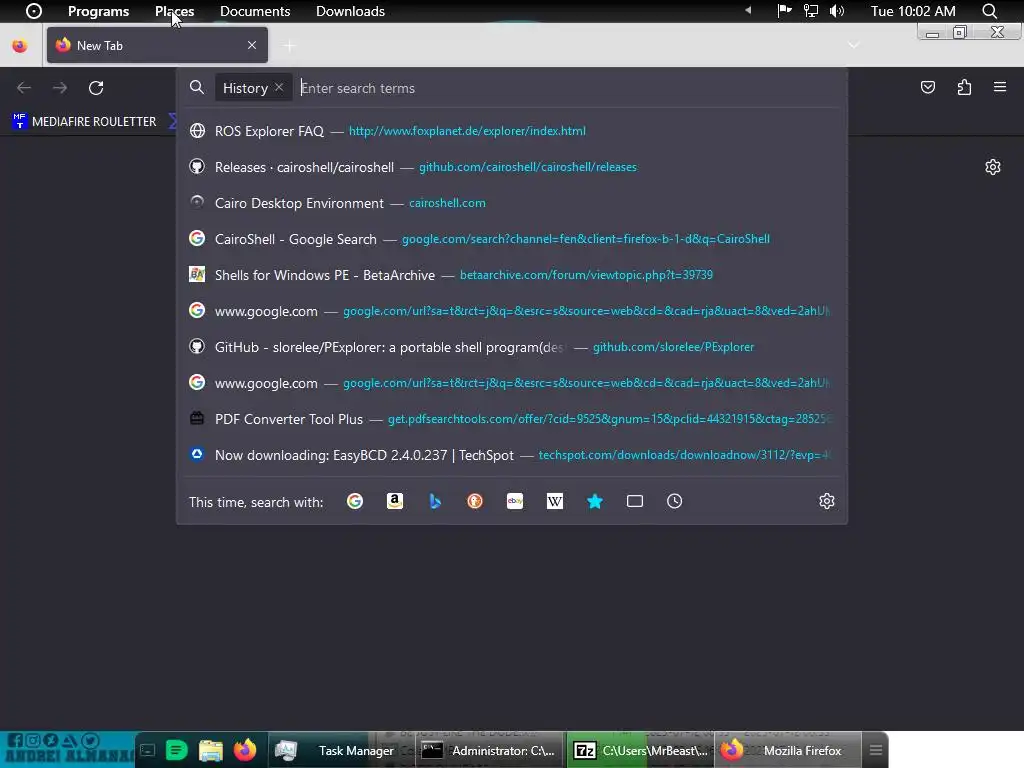
Task: Search this time with DuckDuckGo icon
Action: [x=475, y=501]
